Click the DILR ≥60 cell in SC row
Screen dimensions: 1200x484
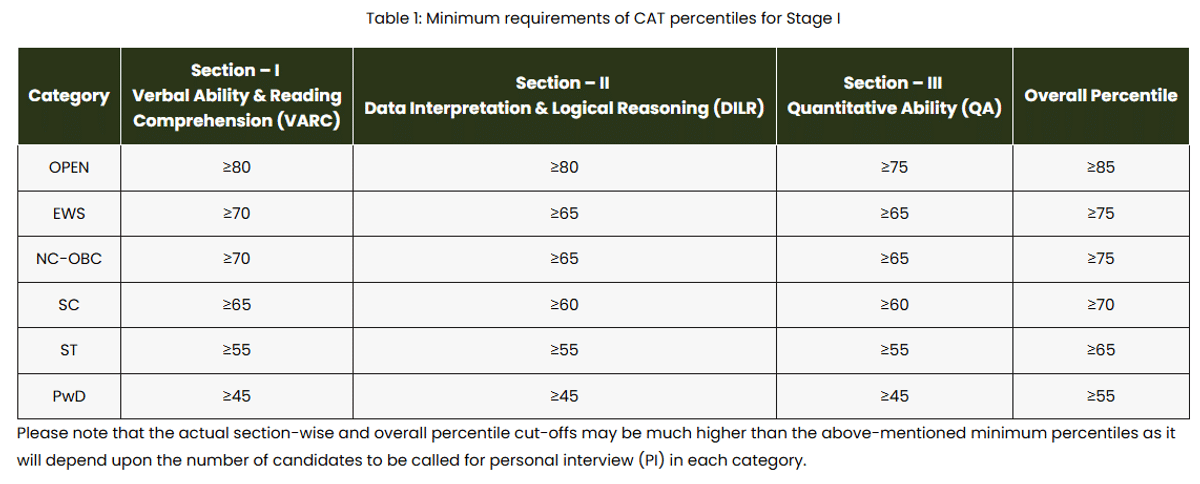pos(564,304)
